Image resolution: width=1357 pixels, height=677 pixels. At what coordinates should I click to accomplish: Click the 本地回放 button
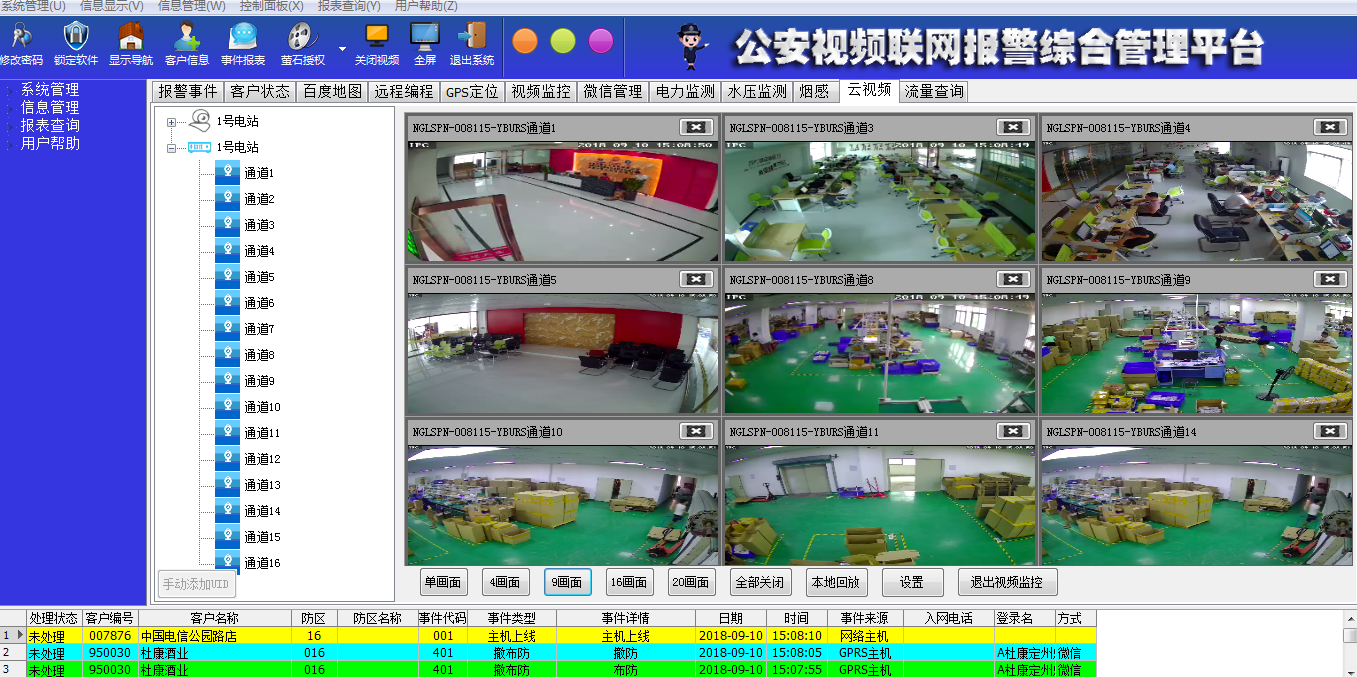click(837, 582)
